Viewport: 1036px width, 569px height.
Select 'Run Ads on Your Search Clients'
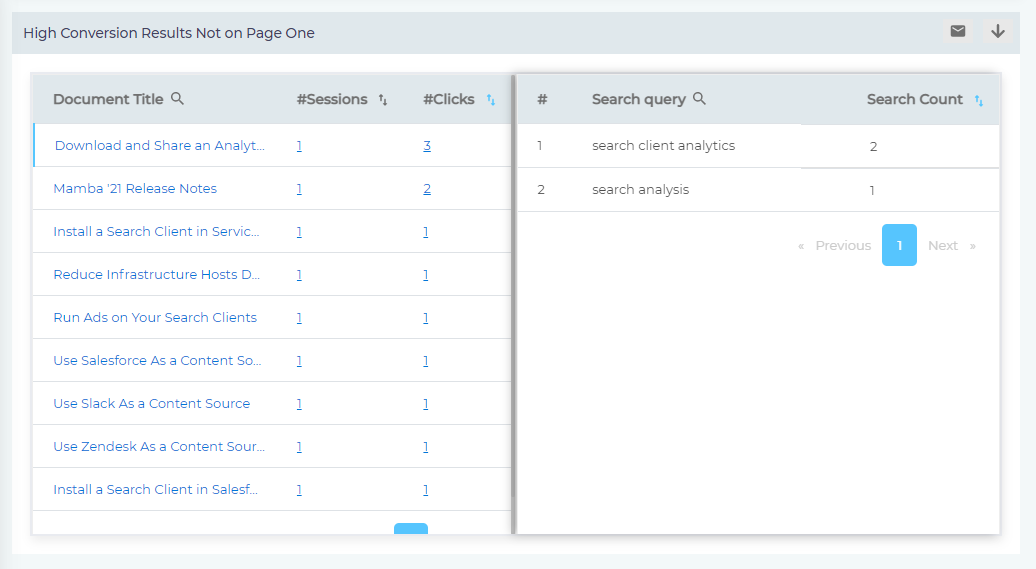tap(155, 318)
